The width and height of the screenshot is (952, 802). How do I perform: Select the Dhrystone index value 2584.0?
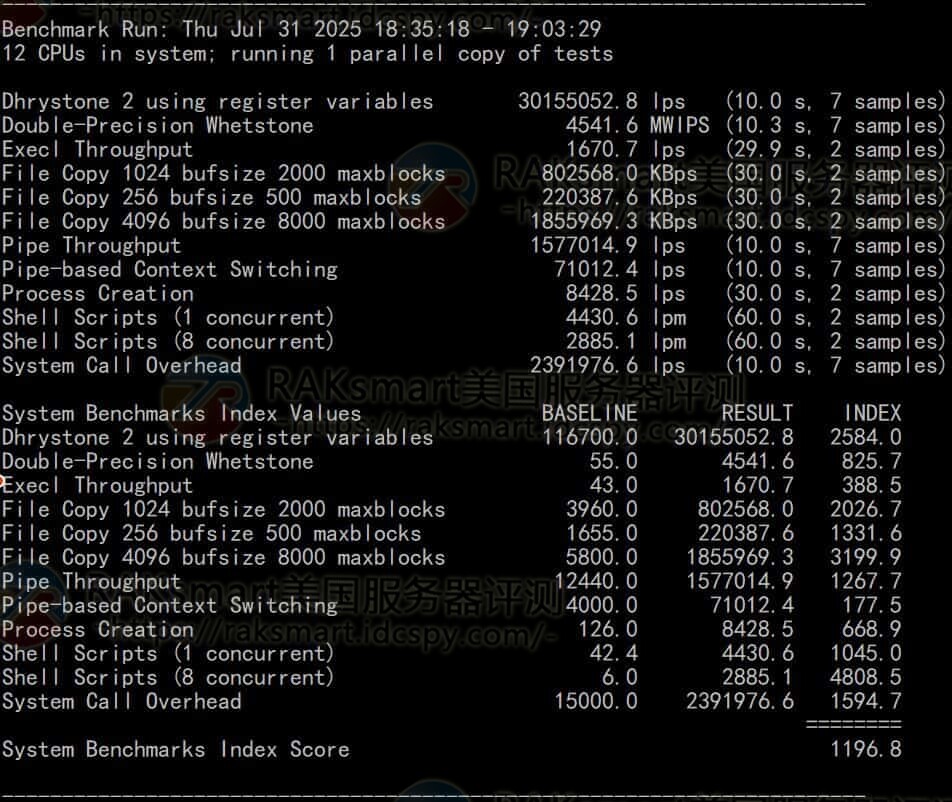tap(865, 437)
